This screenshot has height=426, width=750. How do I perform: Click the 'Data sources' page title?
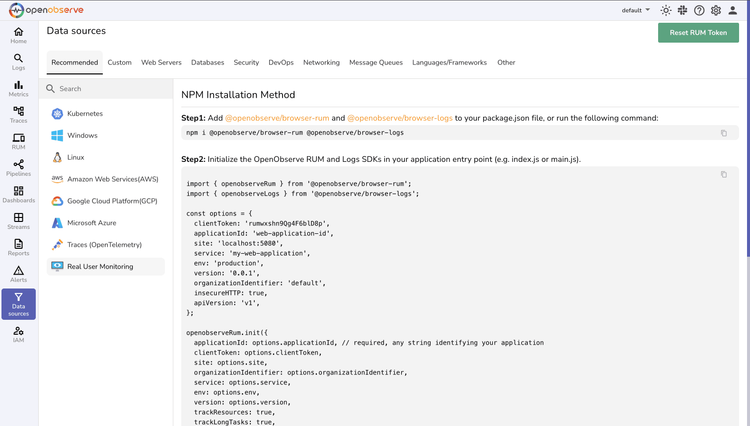coord(76,31)
